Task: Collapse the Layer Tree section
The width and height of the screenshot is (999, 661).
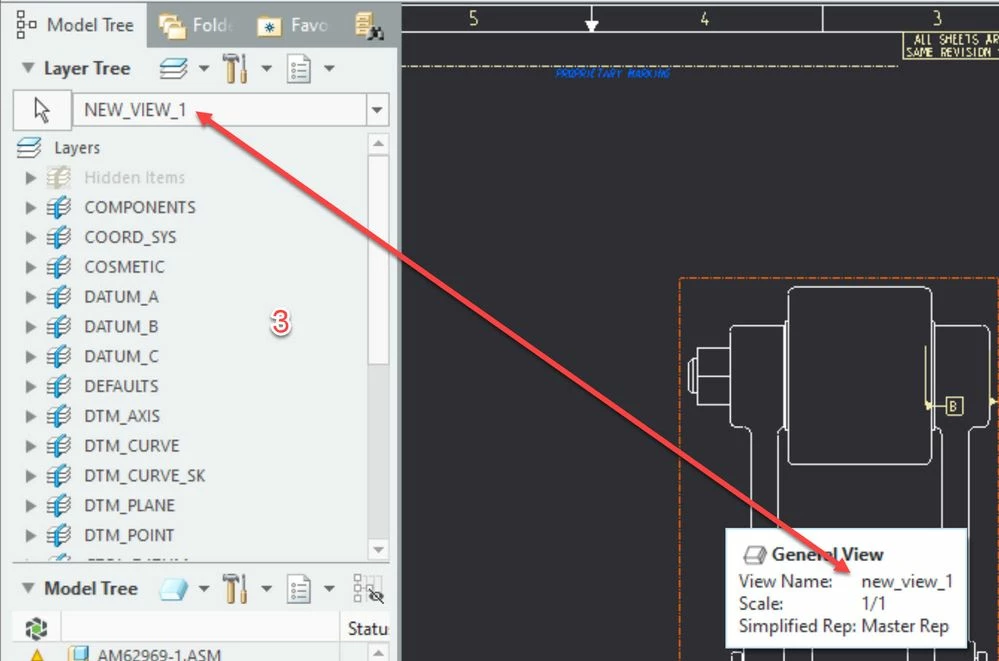Action: [x=28, y=68]
